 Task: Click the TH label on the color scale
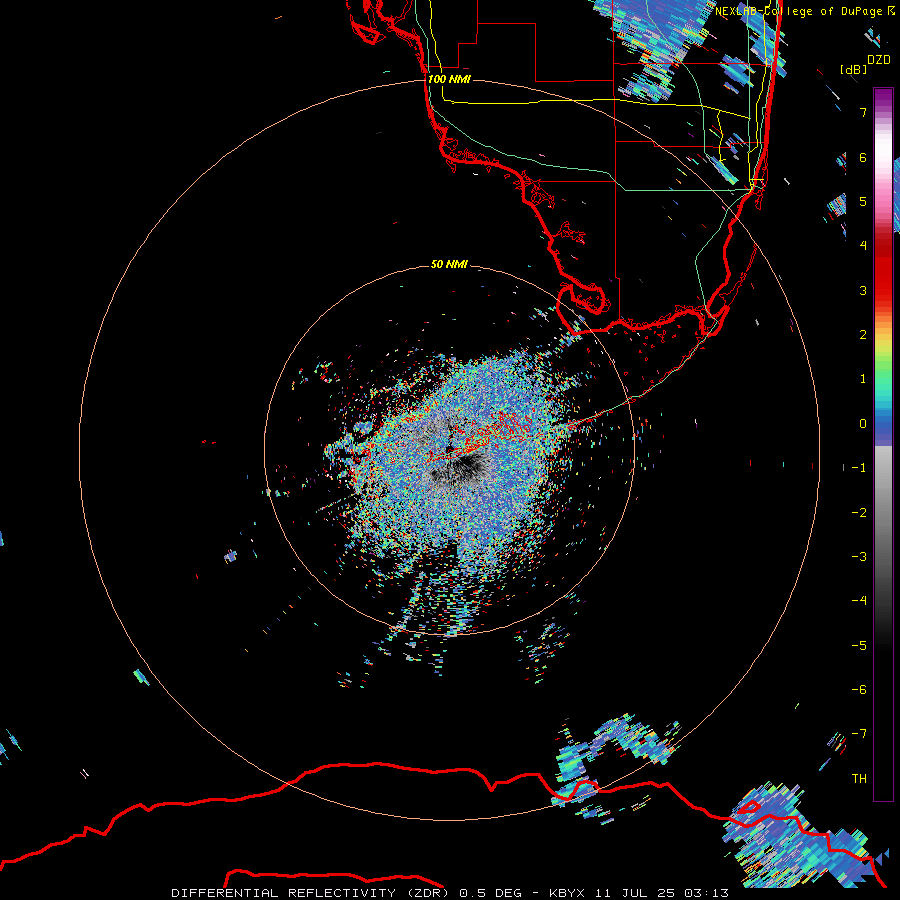tap(859, 779)
